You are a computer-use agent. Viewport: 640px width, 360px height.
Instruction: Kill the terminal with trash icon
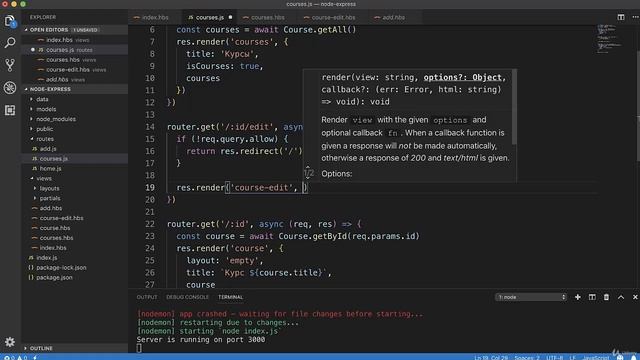pos(606,297)
